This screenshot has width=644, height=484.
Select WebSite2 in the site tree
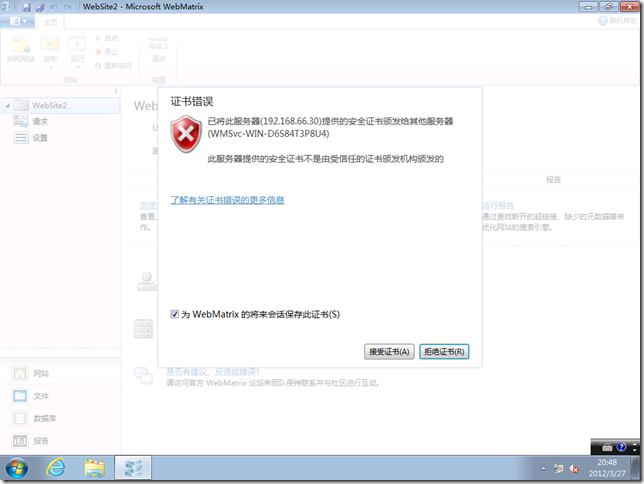click(x=60, y=106)
